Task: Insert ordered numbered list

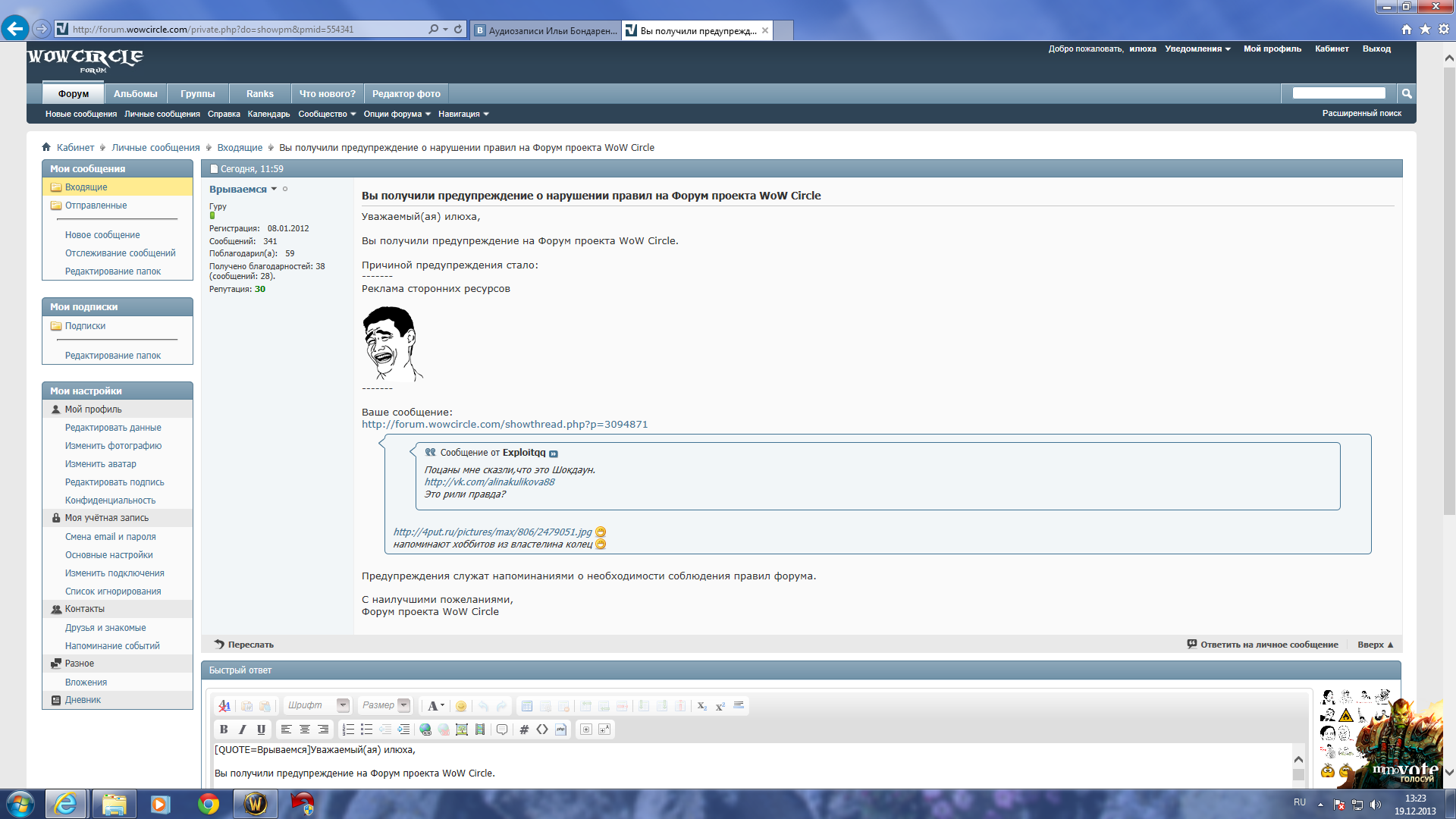Action: [x=348, y=730]
